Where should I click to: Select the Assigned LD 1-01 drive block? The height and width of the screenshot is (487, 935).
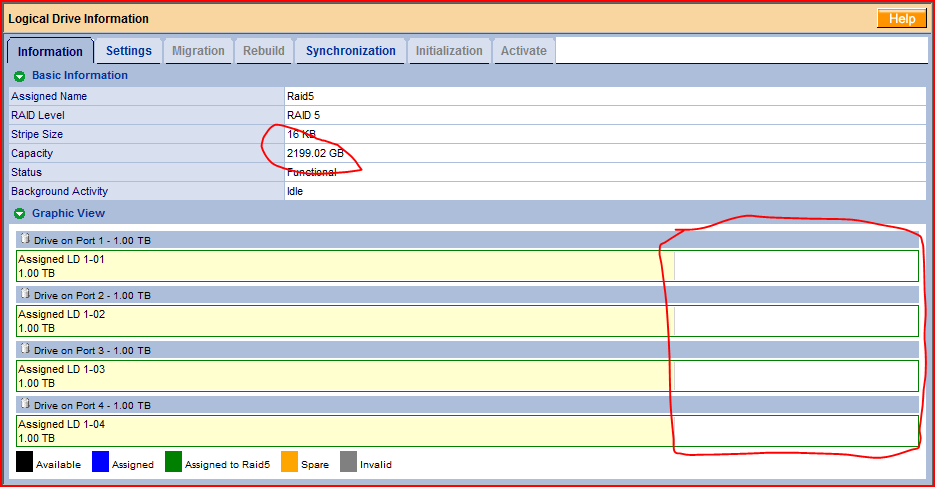340,266
